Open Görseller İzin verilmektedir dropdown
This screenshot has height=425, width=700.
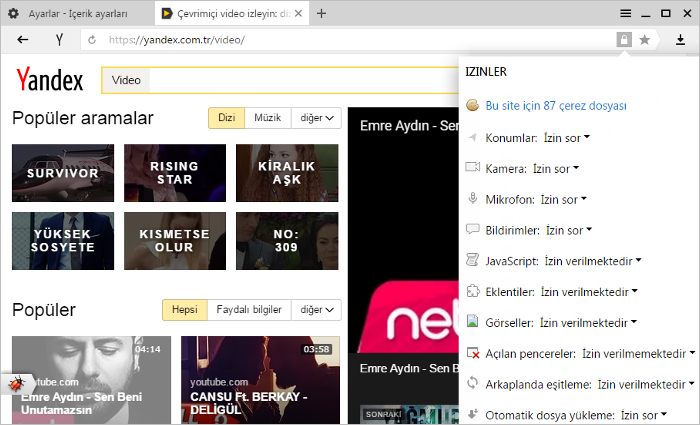pos(588,322)
